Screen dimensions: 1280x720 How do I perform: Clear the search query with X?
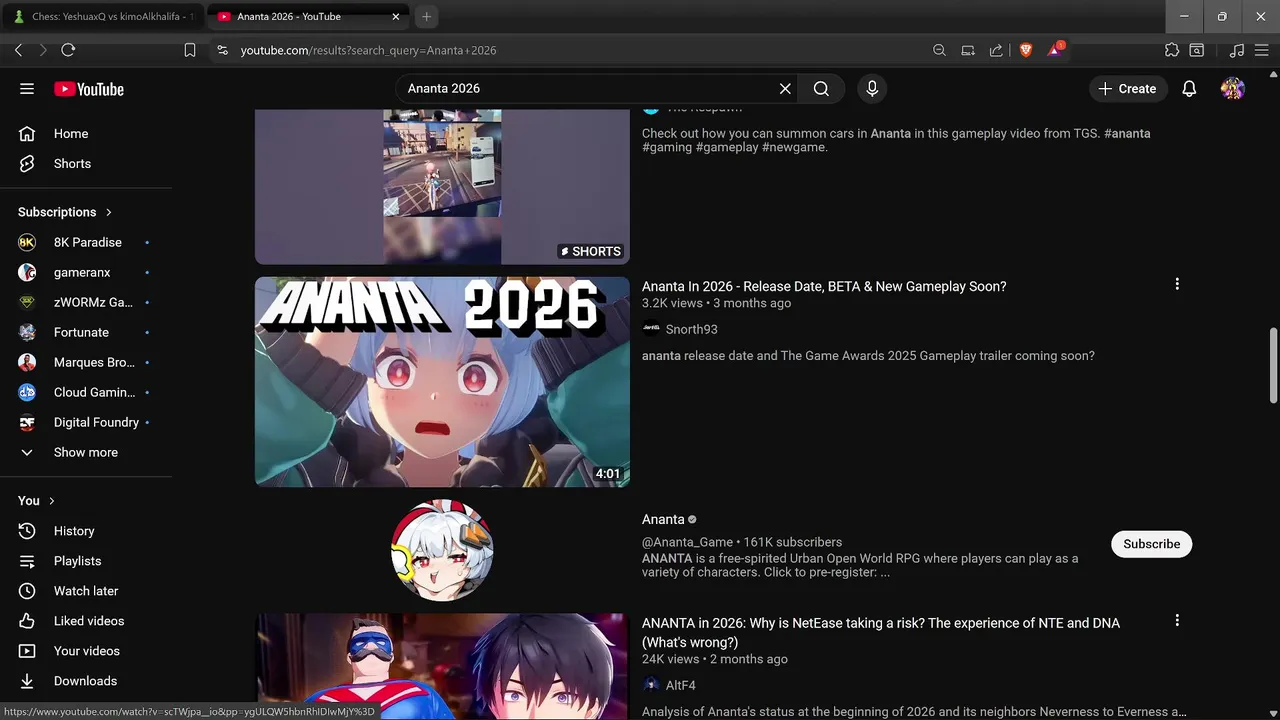[x=785, y=89]
